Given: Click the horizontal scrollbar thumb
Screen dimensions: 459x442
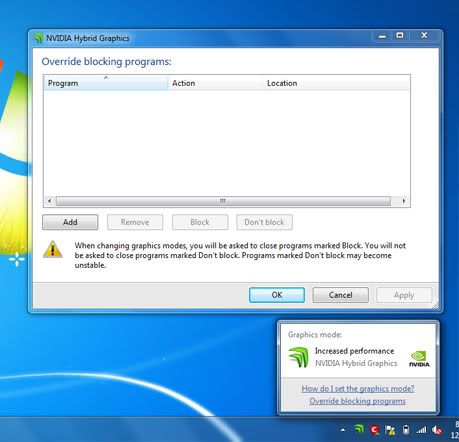Looking at the screenshot, I should click(x=223, y=201).
